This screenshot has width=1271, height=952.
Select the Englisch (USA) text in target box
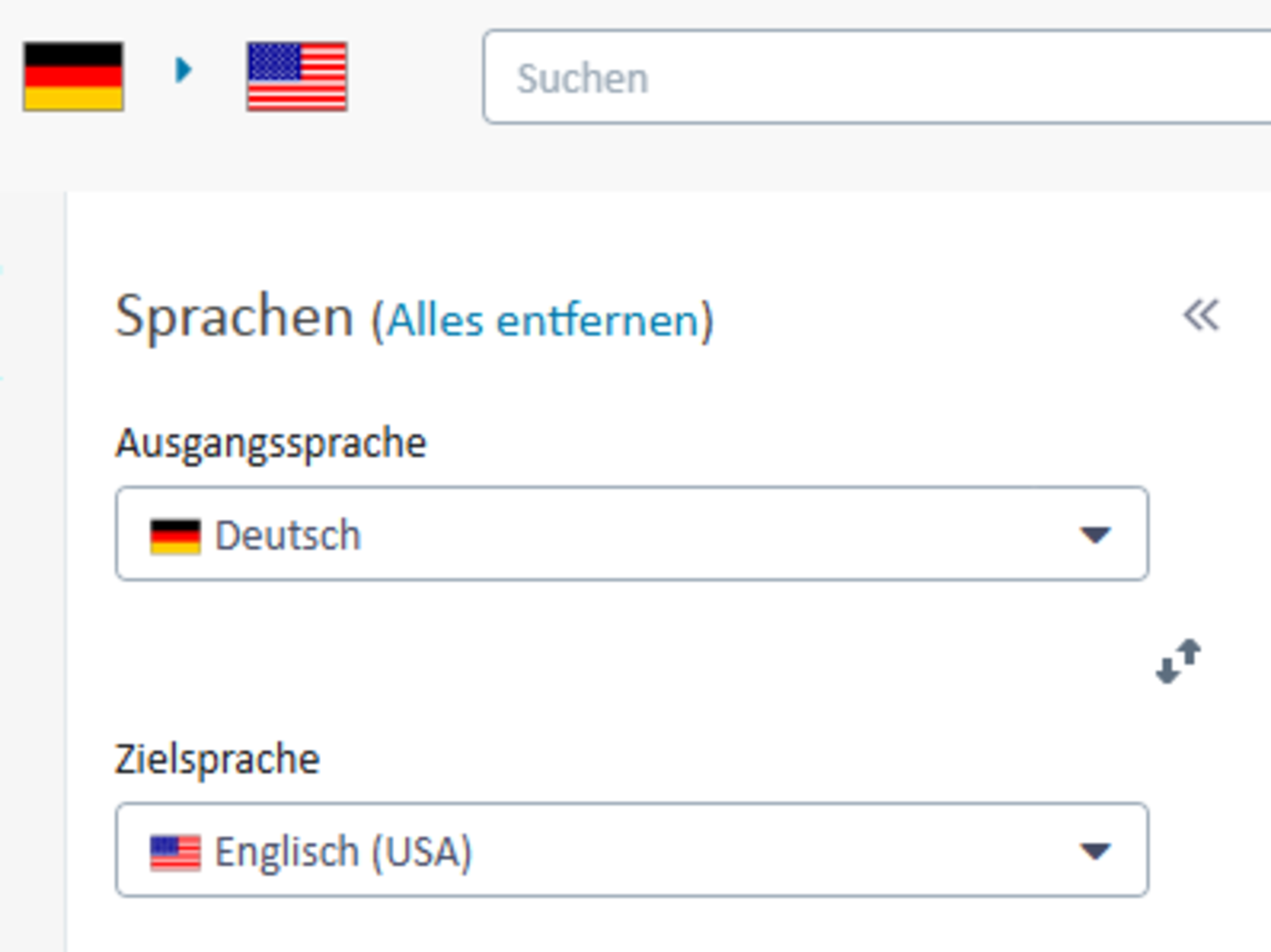[x=343, y=852]
